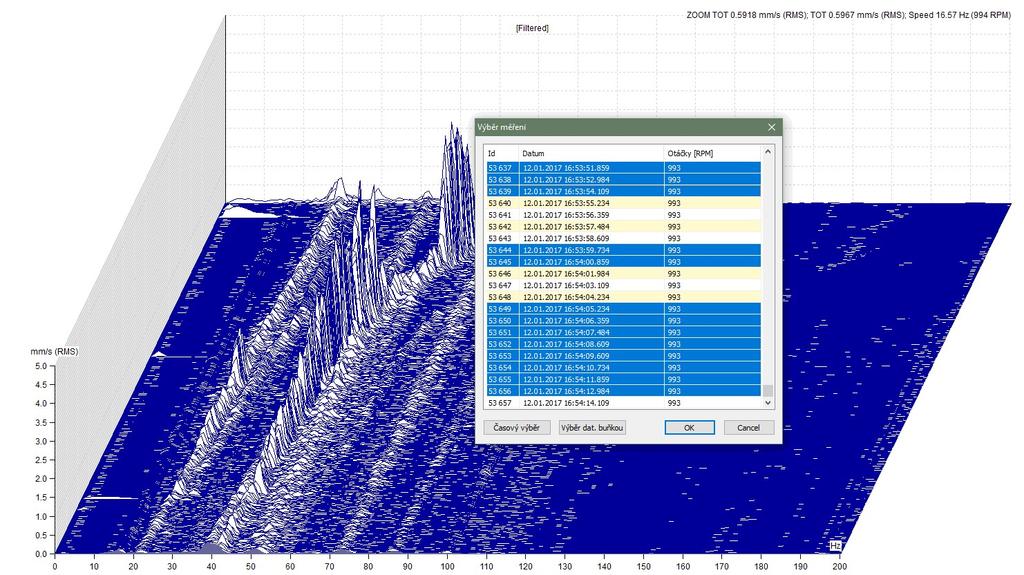1024x575 pixels.
Task: Close the Výběr měření dialog
Action: pos(771,127)
